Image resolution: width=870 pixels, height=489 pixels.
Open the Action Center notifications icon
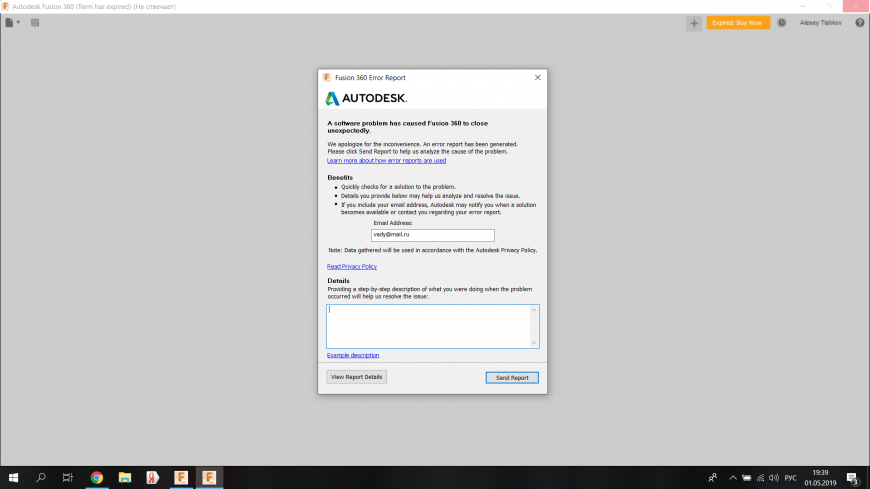pyautogui.click(x=853, y=477)
